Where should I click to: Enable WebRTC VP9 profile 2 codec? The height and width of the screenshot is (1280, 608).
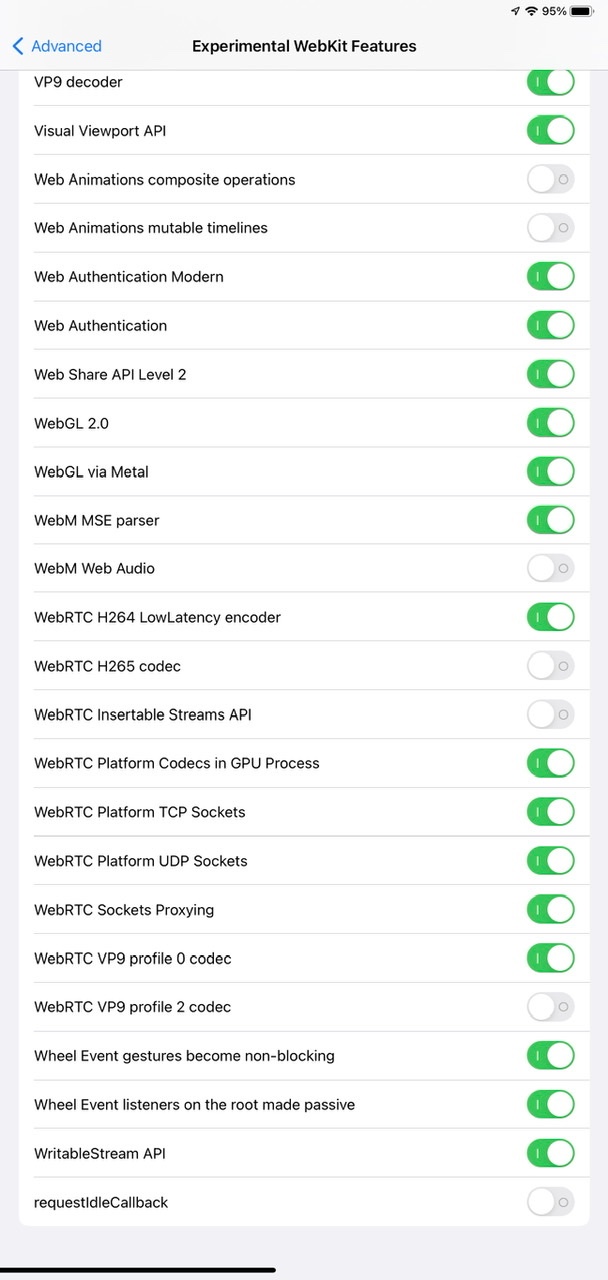point(550,1007)
